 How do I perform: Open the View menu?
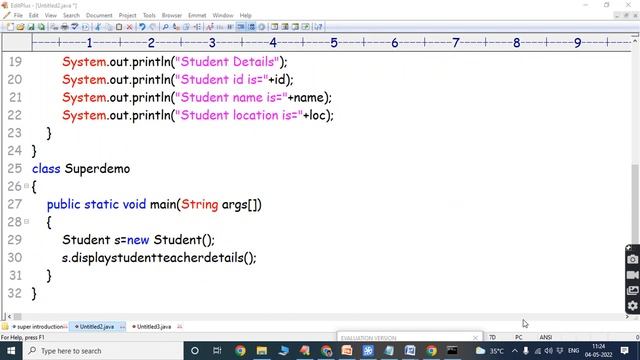coord(51,16)
